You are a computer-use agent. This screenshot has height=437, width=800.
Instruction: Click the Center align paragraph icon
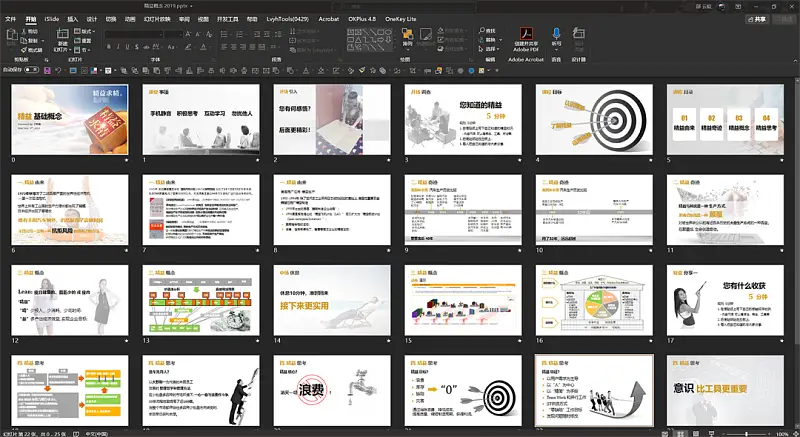coord(234,47)
